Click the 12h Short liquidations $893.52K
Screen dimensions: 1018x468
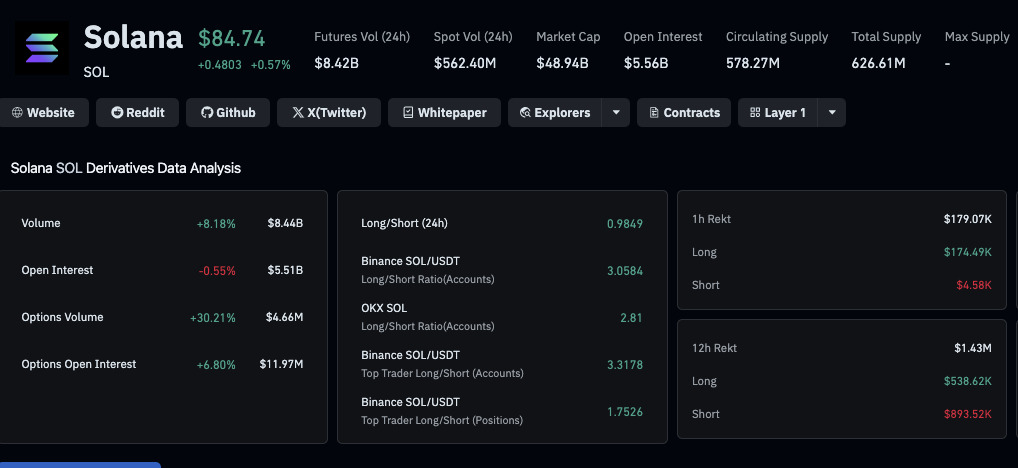[967, 414]
